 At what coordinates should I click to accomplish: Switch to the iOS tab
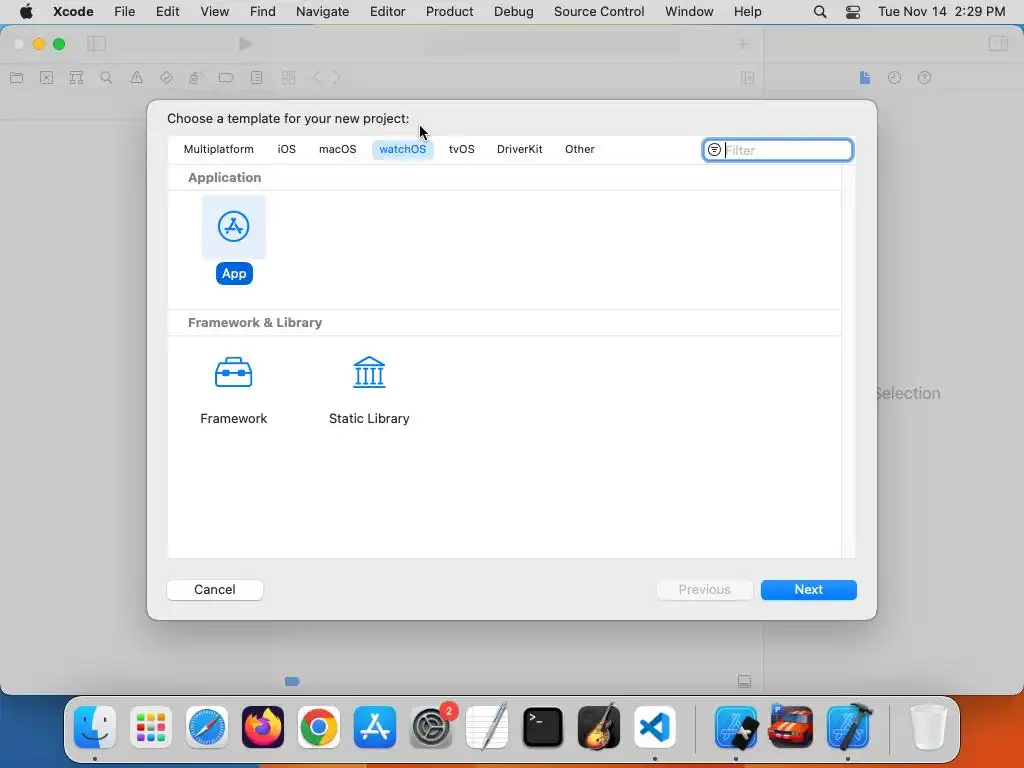tap(286, 149)
